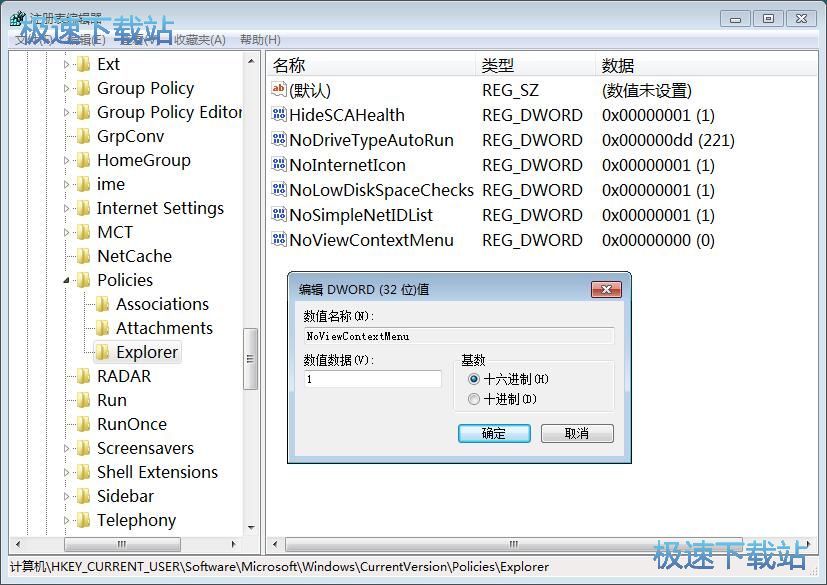Screen dimensions: 827x585
Task: Click the tree pane vertical scrollbar thumb
Action: pyautogui.click(x=250, y=359)
